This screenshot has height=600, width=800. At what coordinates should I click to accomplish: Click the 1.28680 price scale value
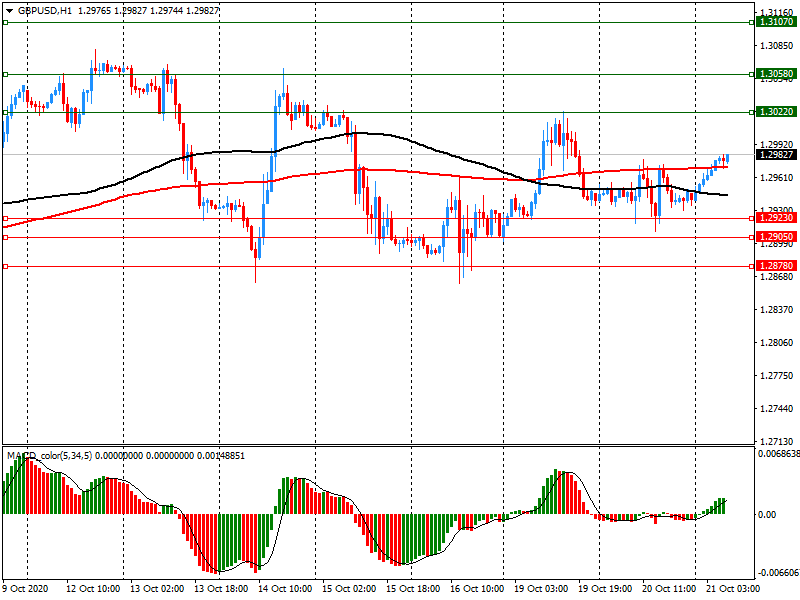(x=777, y=277)
